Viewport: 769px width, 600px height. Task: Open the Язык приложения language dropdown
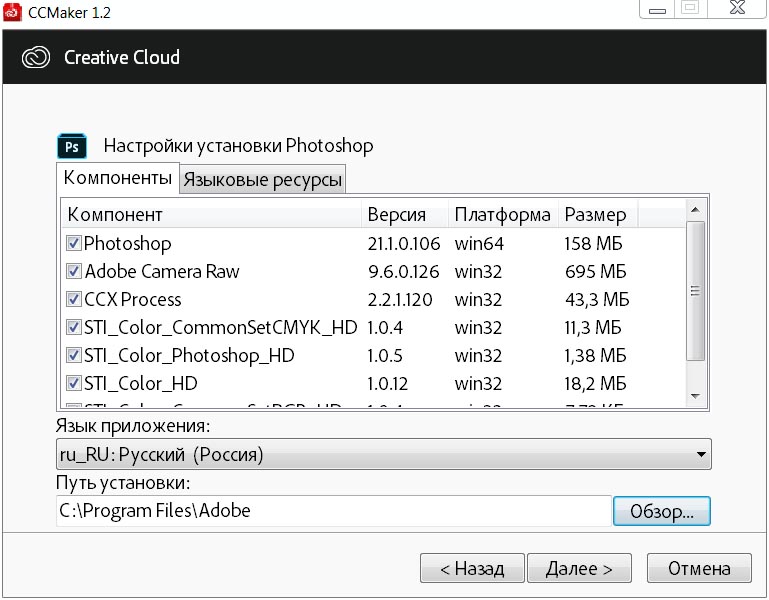(384, 454)
